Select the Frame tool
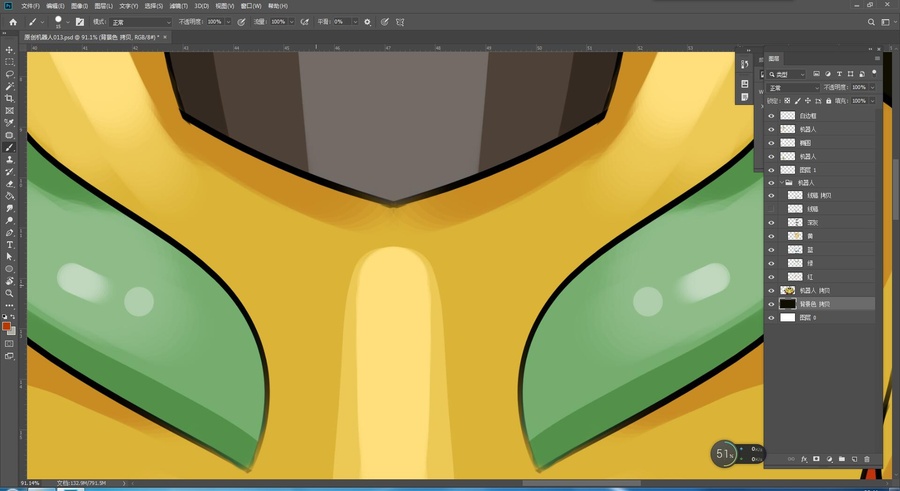 tap(9, 111)
